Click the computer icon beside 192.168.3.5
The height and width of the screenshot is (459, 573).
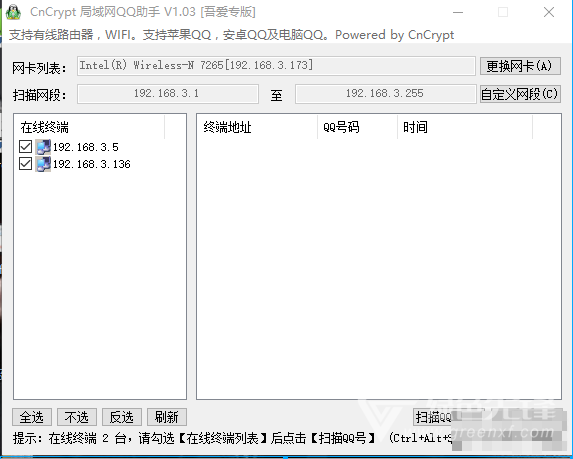click(x=43, y=147)
